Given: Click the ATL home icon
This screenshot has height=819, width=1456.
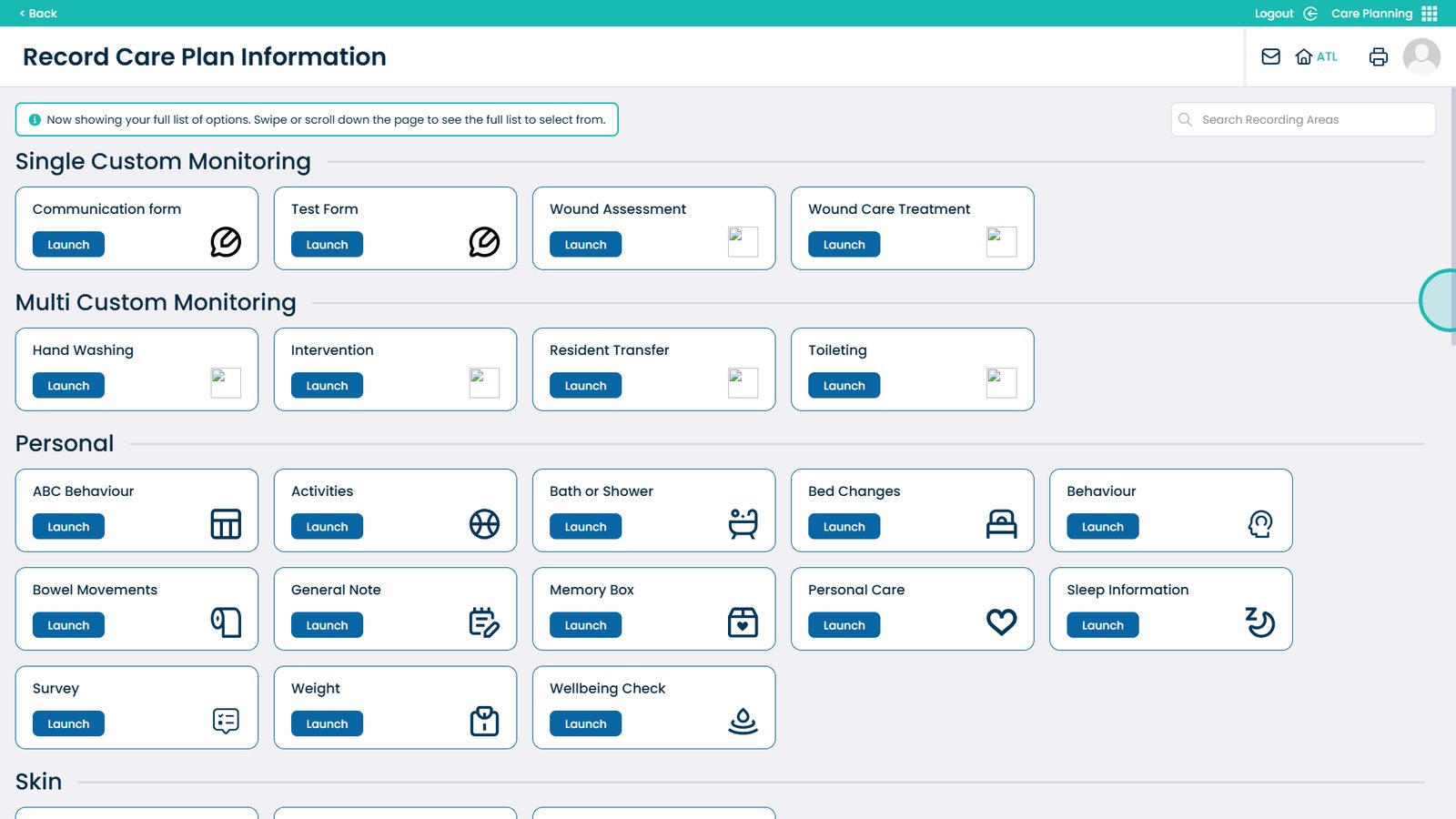Looking at the screenshot, I should pyautogui.click(x=1304, y=56).
